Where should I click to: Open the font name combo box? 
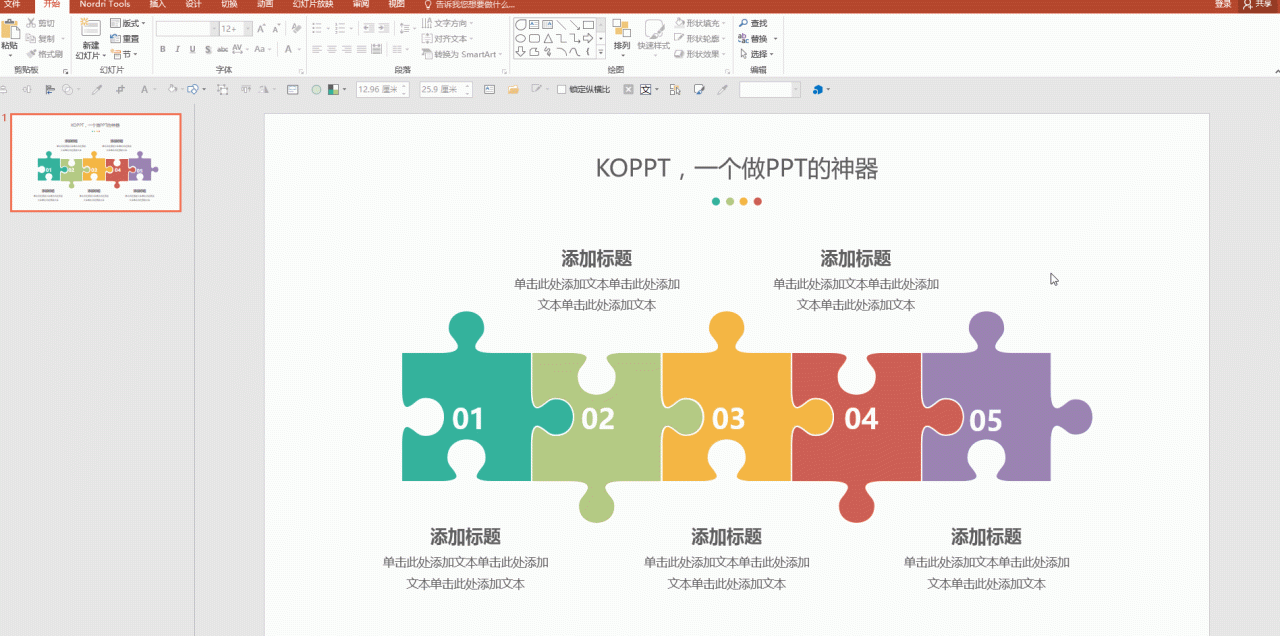tap(187, 29)
